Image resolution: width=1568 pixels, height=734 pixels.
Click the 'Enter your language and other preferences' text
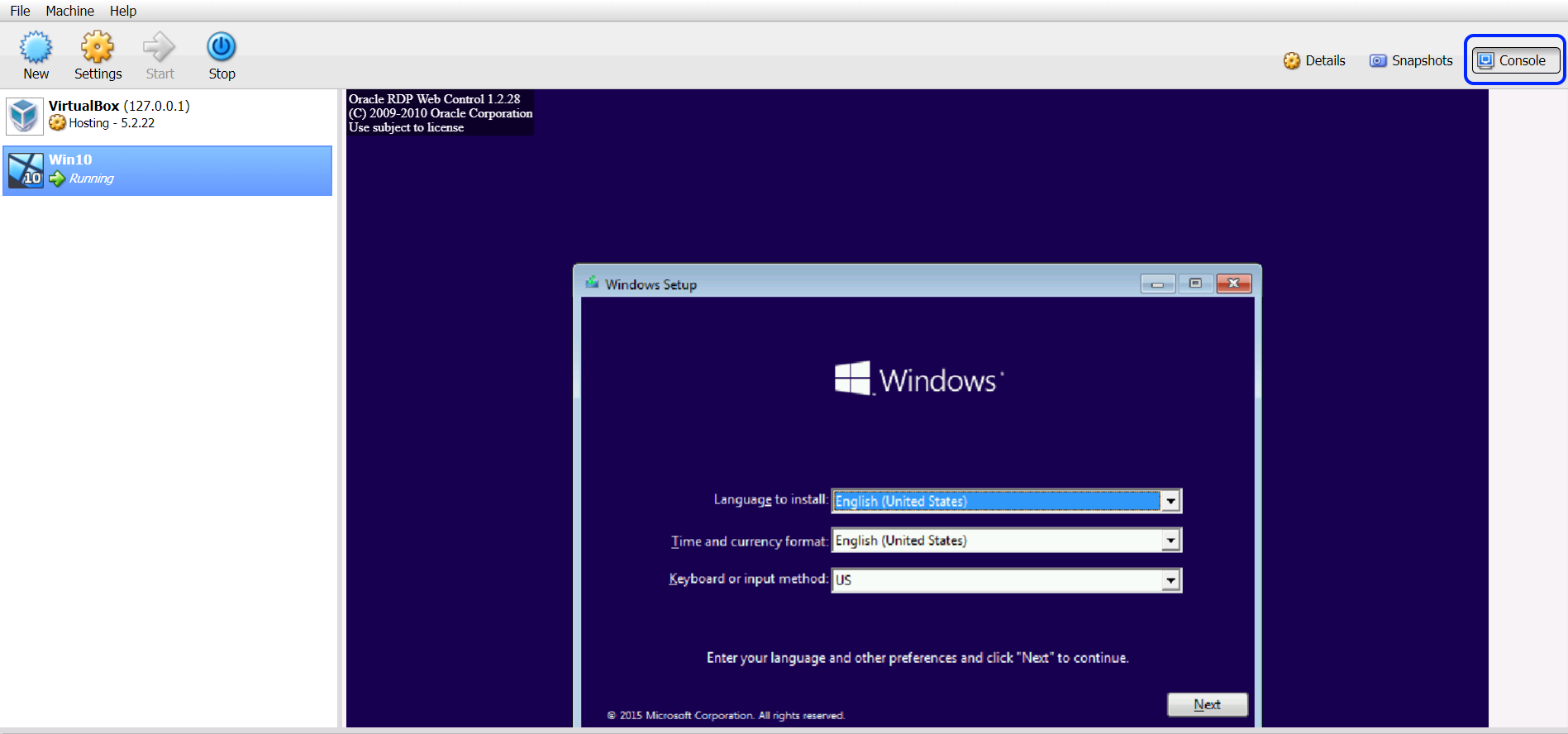point(917,658)
